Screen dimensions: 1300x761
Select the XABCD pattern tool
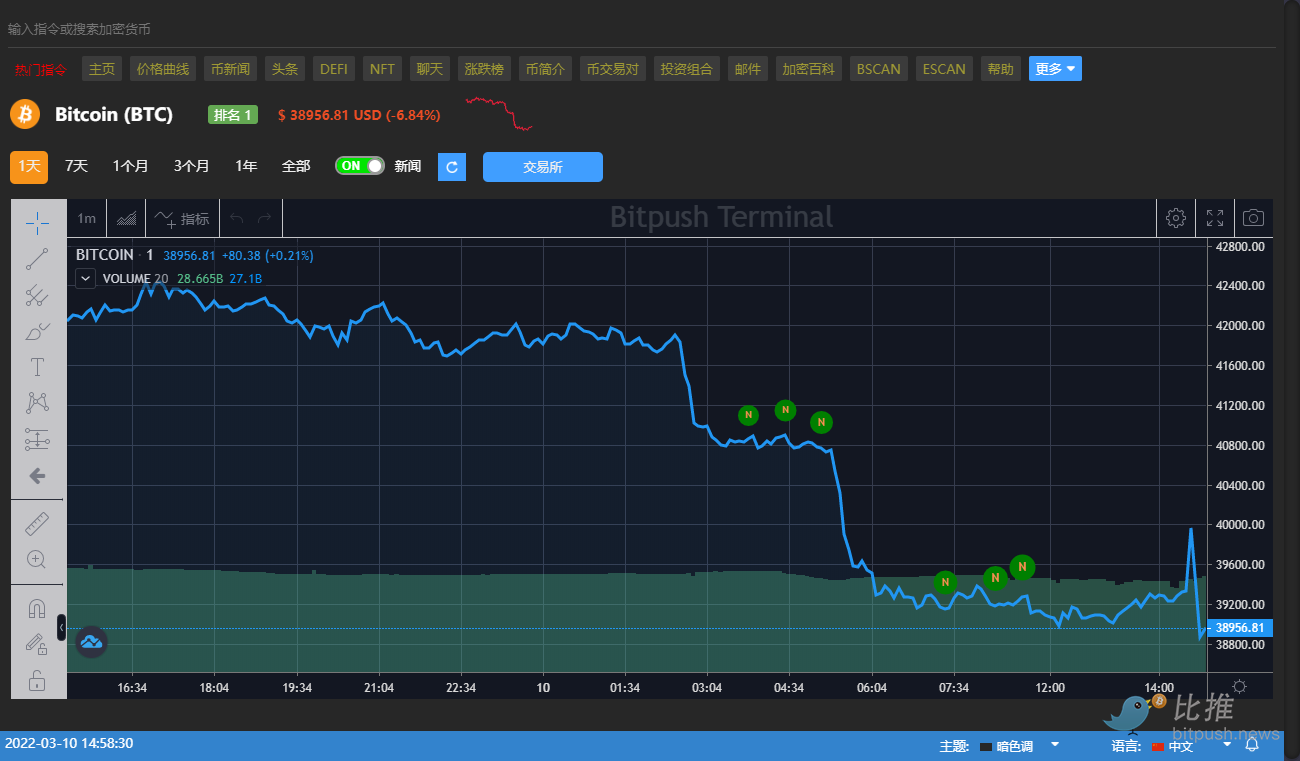[37, 403]
